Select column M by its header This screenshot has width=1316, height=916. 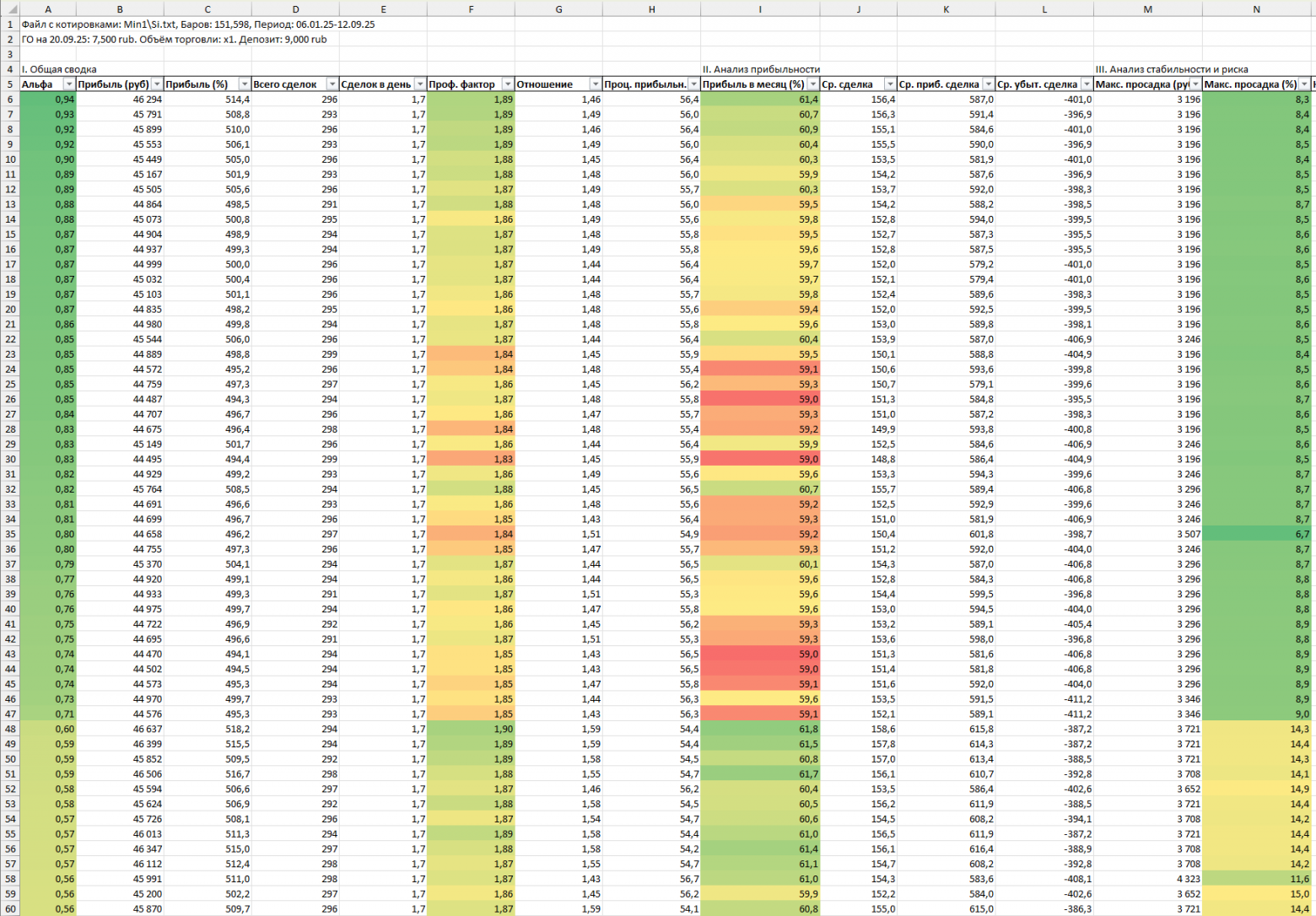pos(1148,8)
